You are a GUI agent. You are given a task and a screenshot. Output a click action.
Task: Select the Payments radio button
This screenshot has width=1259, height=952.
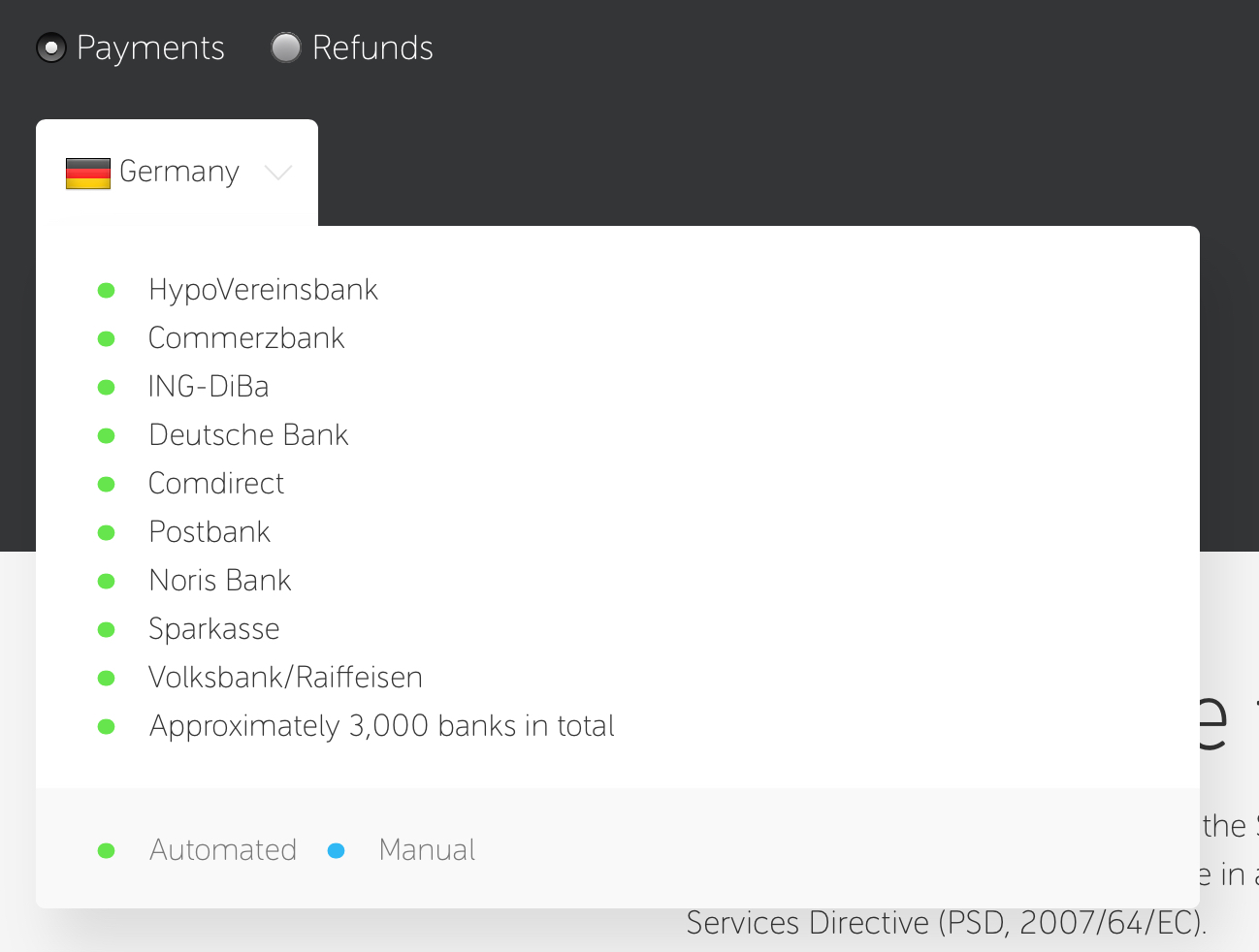(51, 48)
